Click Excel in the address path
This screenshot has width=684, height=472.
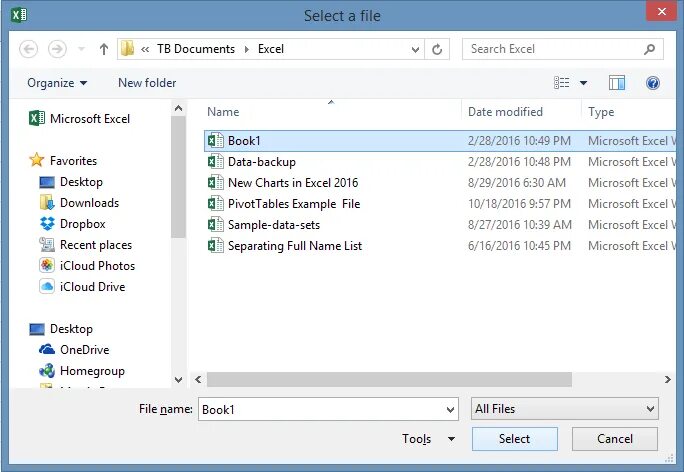[271, 49]
